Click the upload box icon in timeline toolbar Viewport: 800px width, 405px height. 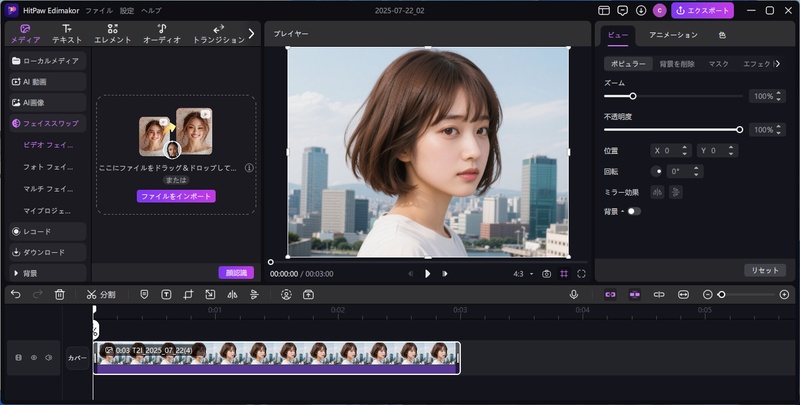tap(308, 294)
